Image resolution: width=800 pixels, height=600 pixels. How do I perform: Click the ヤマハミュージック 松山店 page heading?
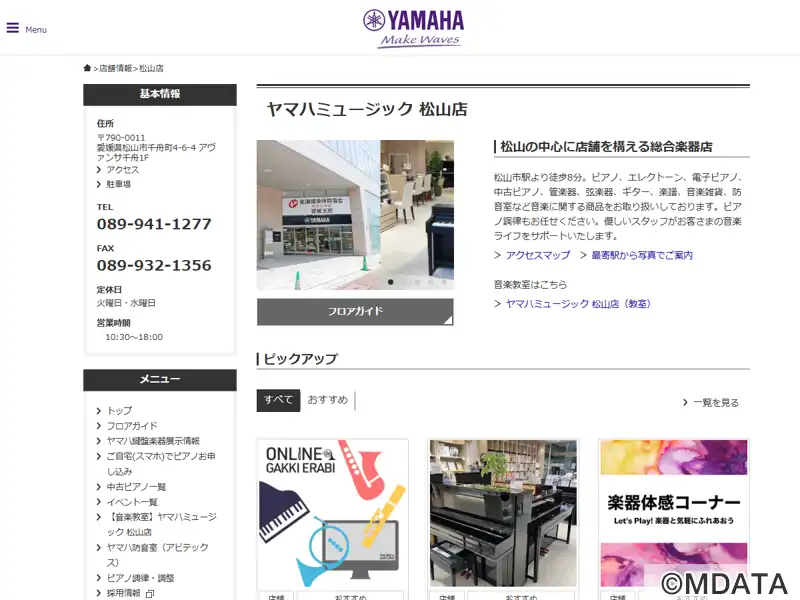click(367, 109)
